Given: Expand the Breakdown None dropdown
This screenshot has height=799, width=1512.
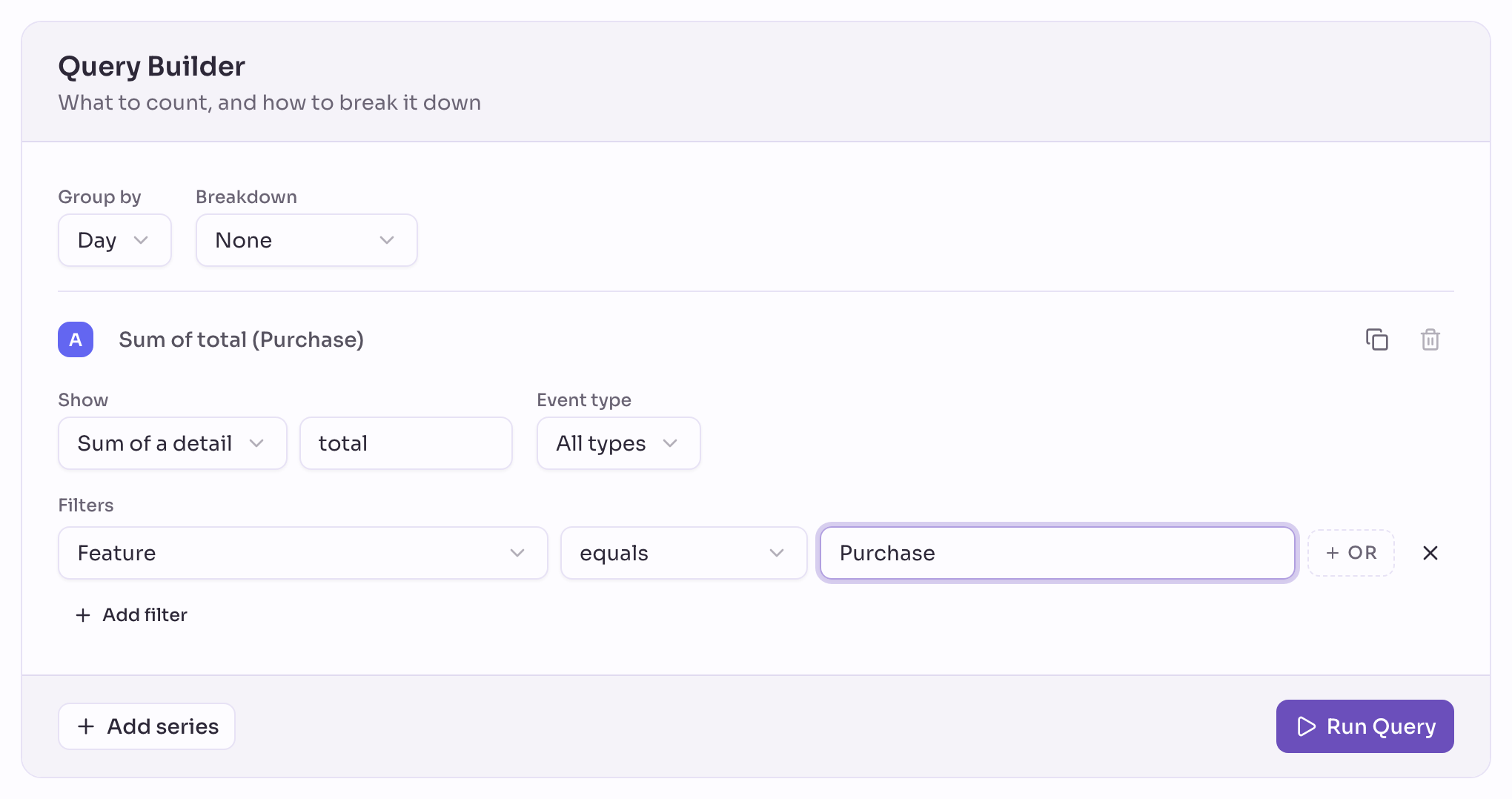Looking at the screenshot, I should [307, 240].
